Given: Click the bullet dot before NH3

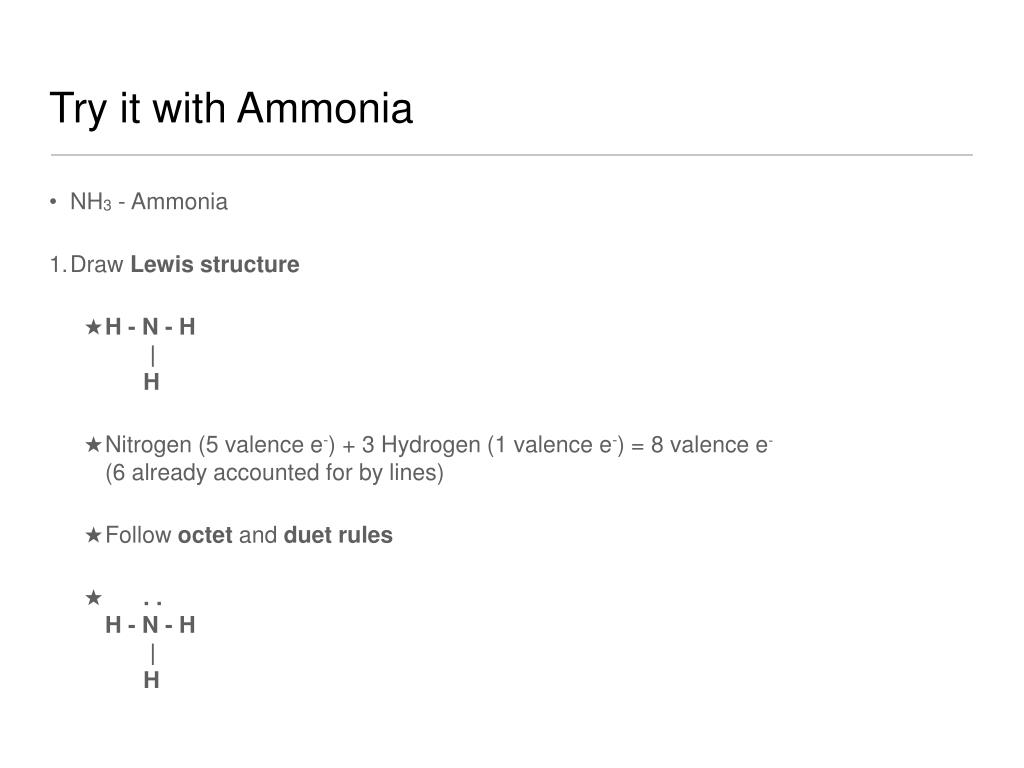Looking at the screenshot, I should 53,202.
